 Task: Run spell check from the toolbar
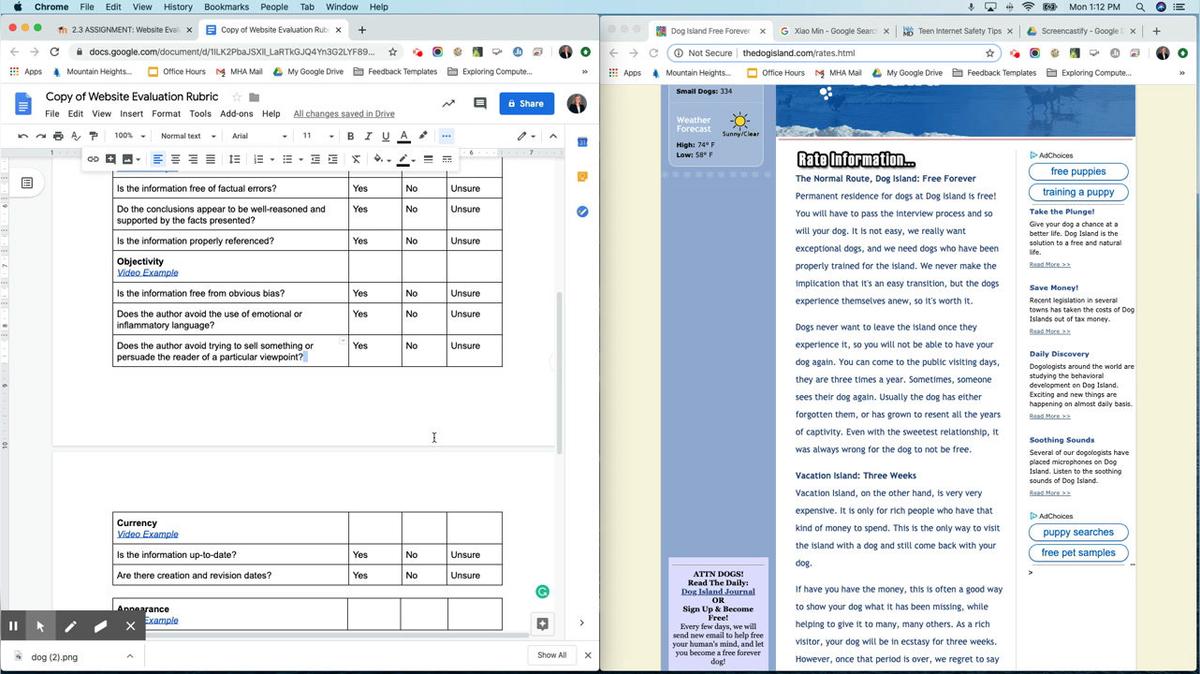point(76,136)
